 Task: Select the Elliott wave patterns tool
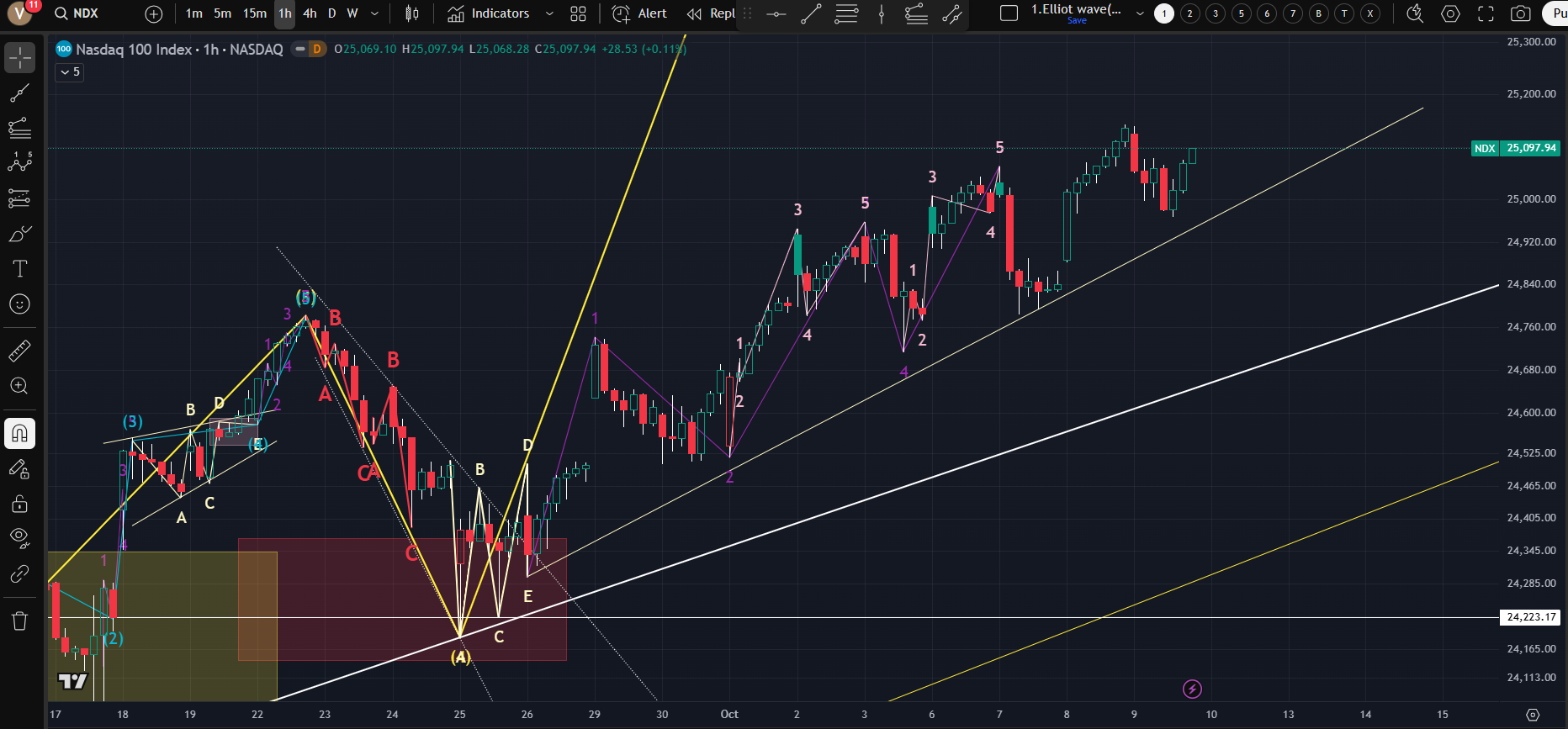coord(19,162)
